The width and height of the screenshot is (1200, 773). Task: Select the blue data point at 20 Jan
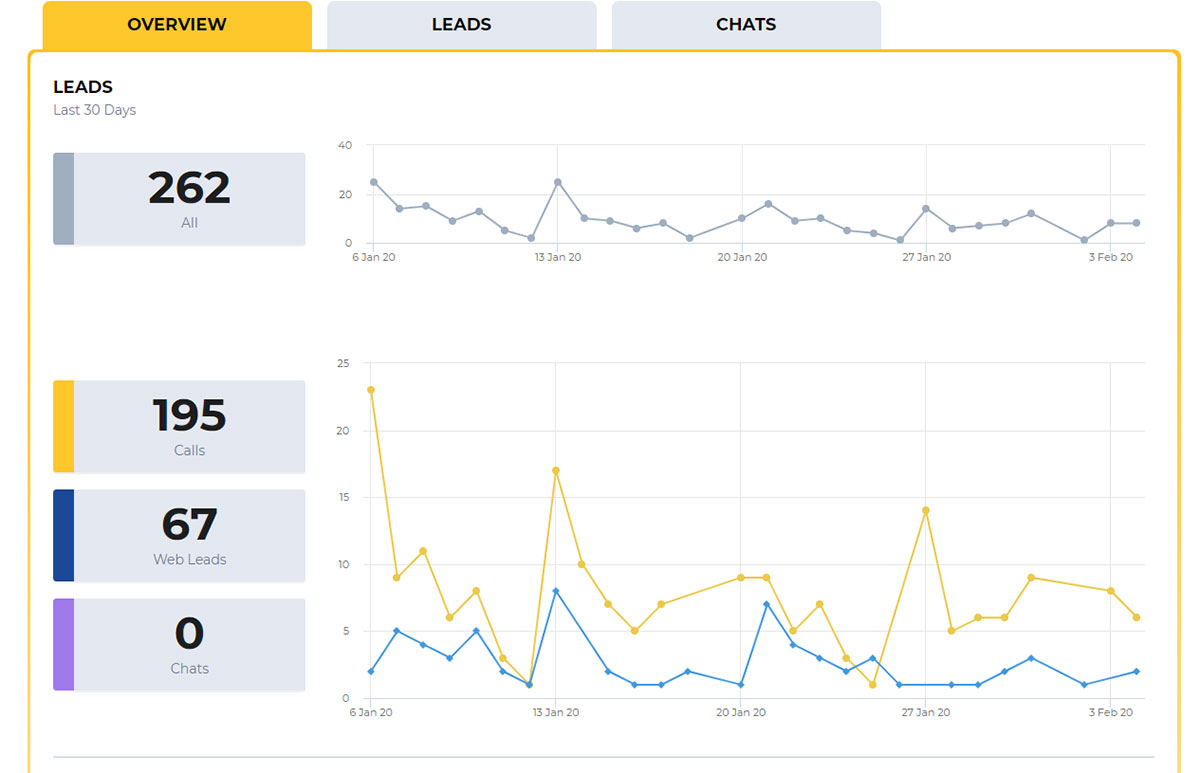tap(742, 684)
